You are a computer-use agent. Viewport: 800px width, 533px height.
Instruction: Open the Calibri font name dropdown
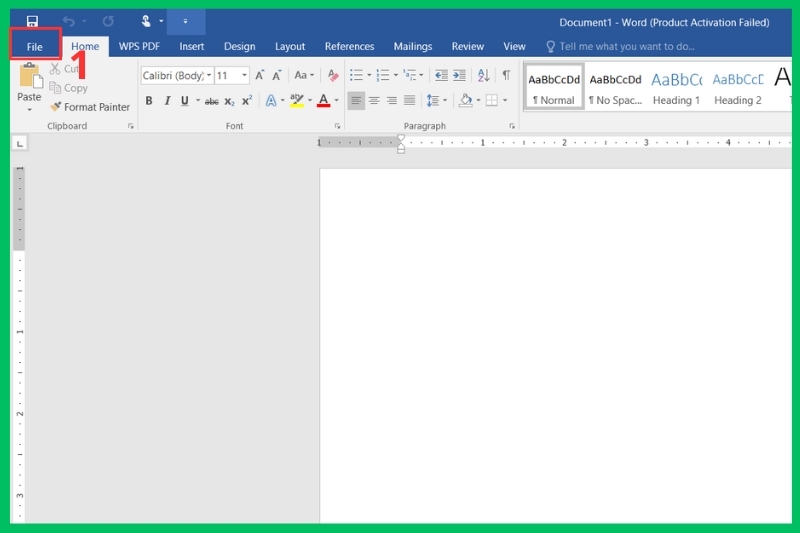pos(209,76)
